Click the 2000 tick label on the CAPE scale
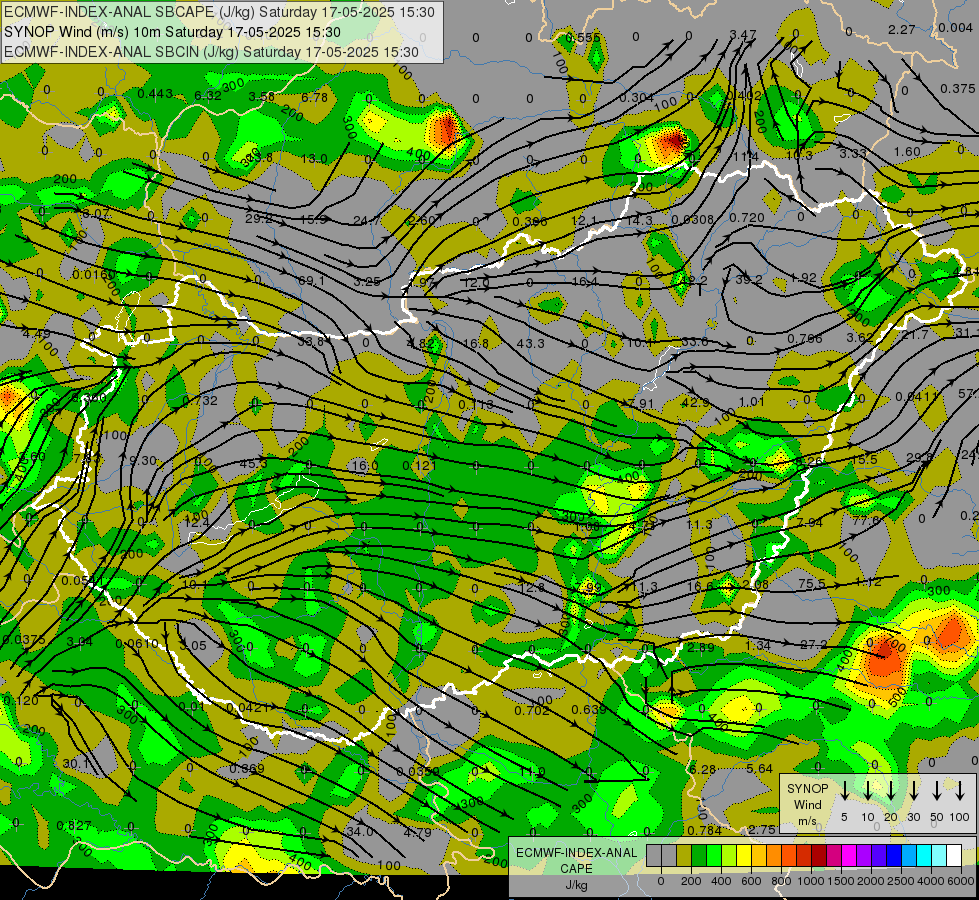 click(x=871, y=881)
